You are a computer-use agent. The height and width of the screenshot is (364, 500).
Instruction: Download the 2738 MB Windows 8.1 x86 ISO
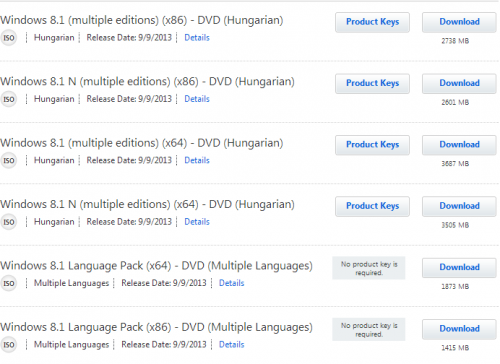click(x=459, y=22)
